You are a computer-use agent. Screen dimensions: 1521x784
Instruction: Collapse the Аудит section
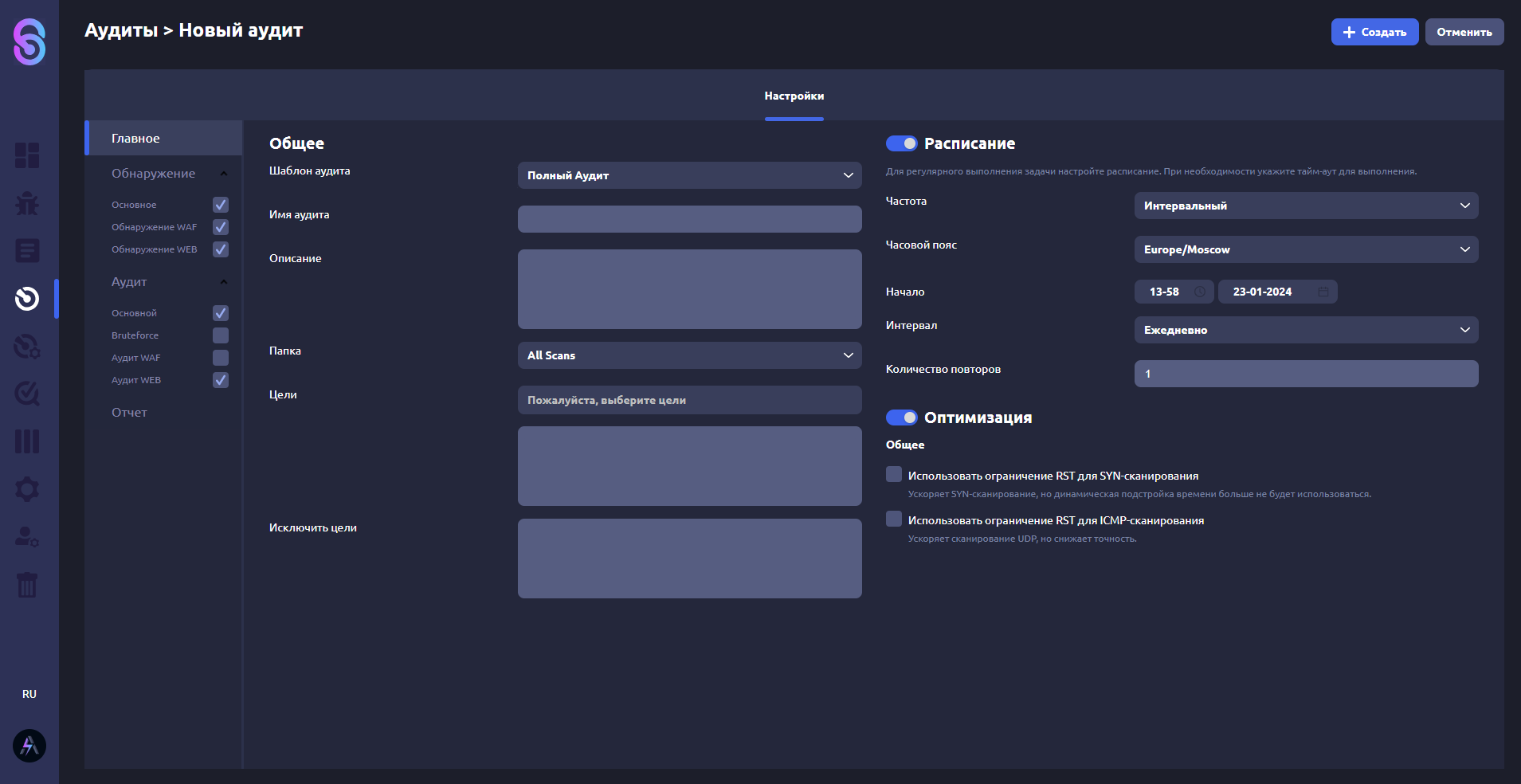point(224,282)
